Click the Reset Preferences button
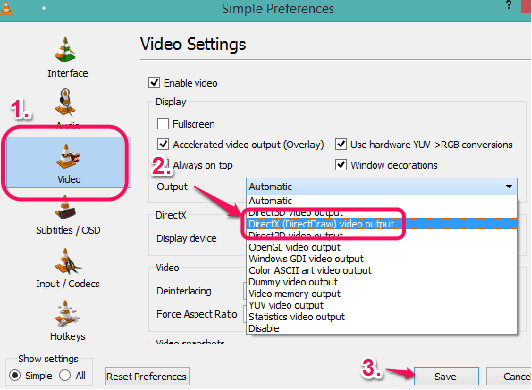The image size is (532, 390). pyautogui.click(x=147, y=376)
